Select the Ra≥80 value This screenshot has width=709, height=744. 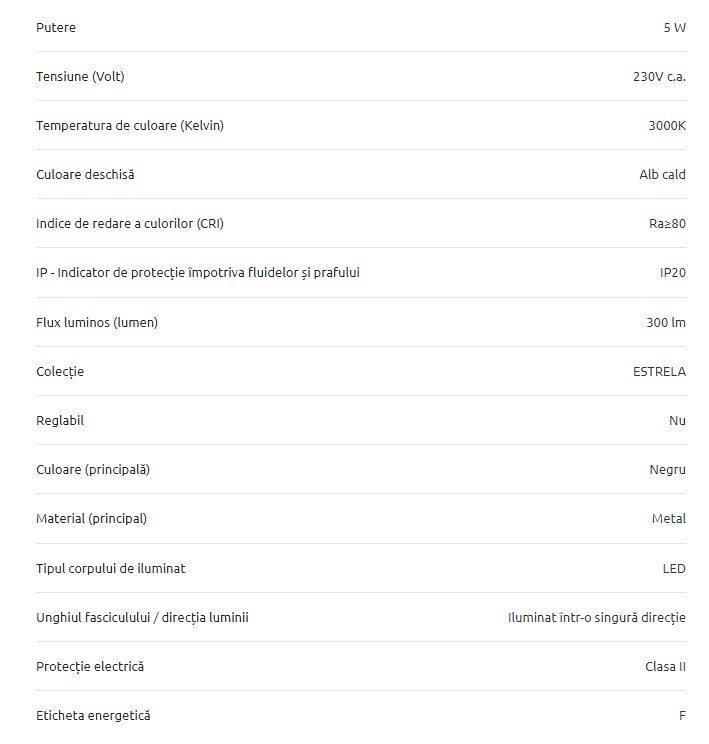667,223
